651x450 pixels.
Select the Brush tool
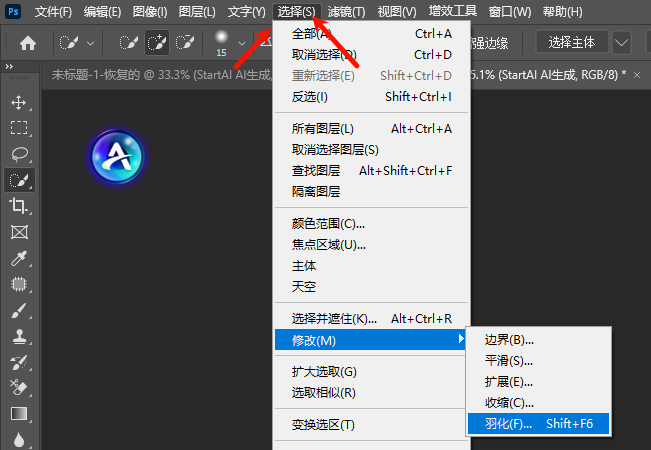18,311
